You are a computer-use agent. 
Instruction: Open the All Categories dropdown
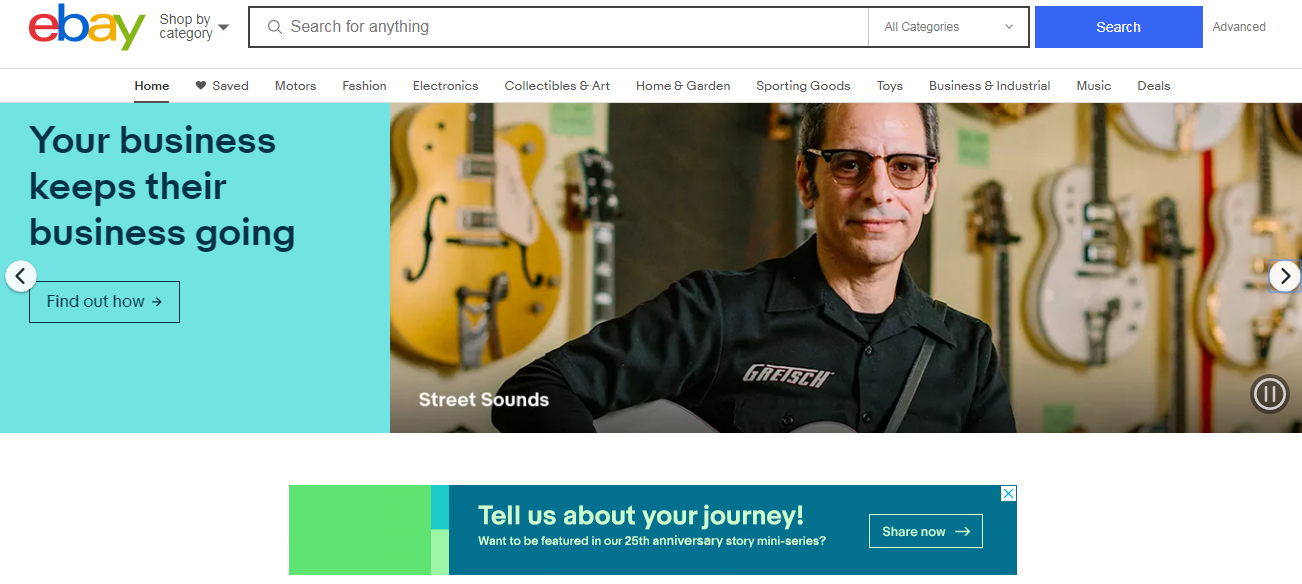pyautogui.click(x=948, y=27)
